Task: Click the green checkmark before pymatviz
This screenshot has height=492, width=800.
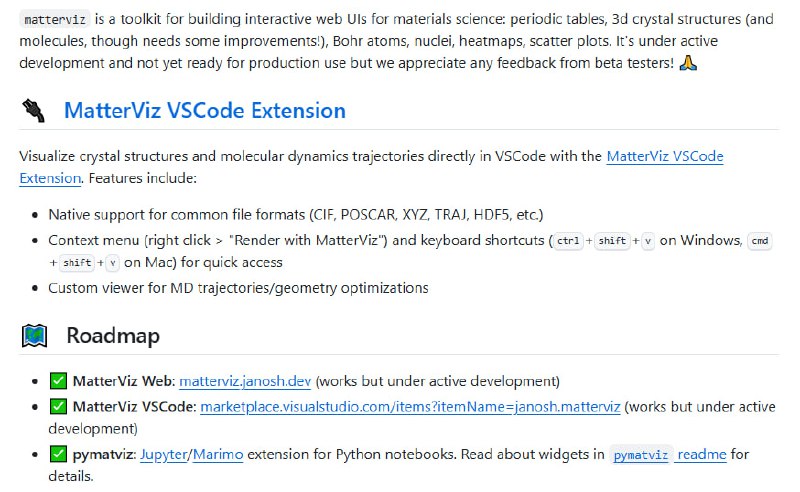Action: pyautogui.click(x=58, y=455)
